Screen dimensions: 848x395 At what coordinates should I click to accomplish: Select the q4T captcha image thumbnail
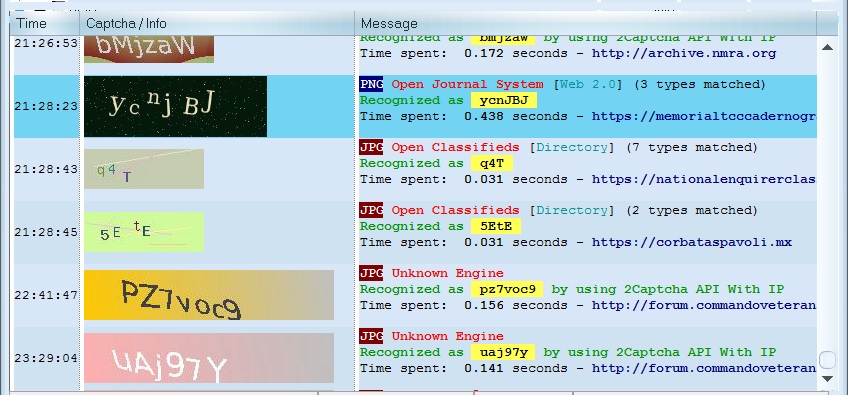(144, 169)
